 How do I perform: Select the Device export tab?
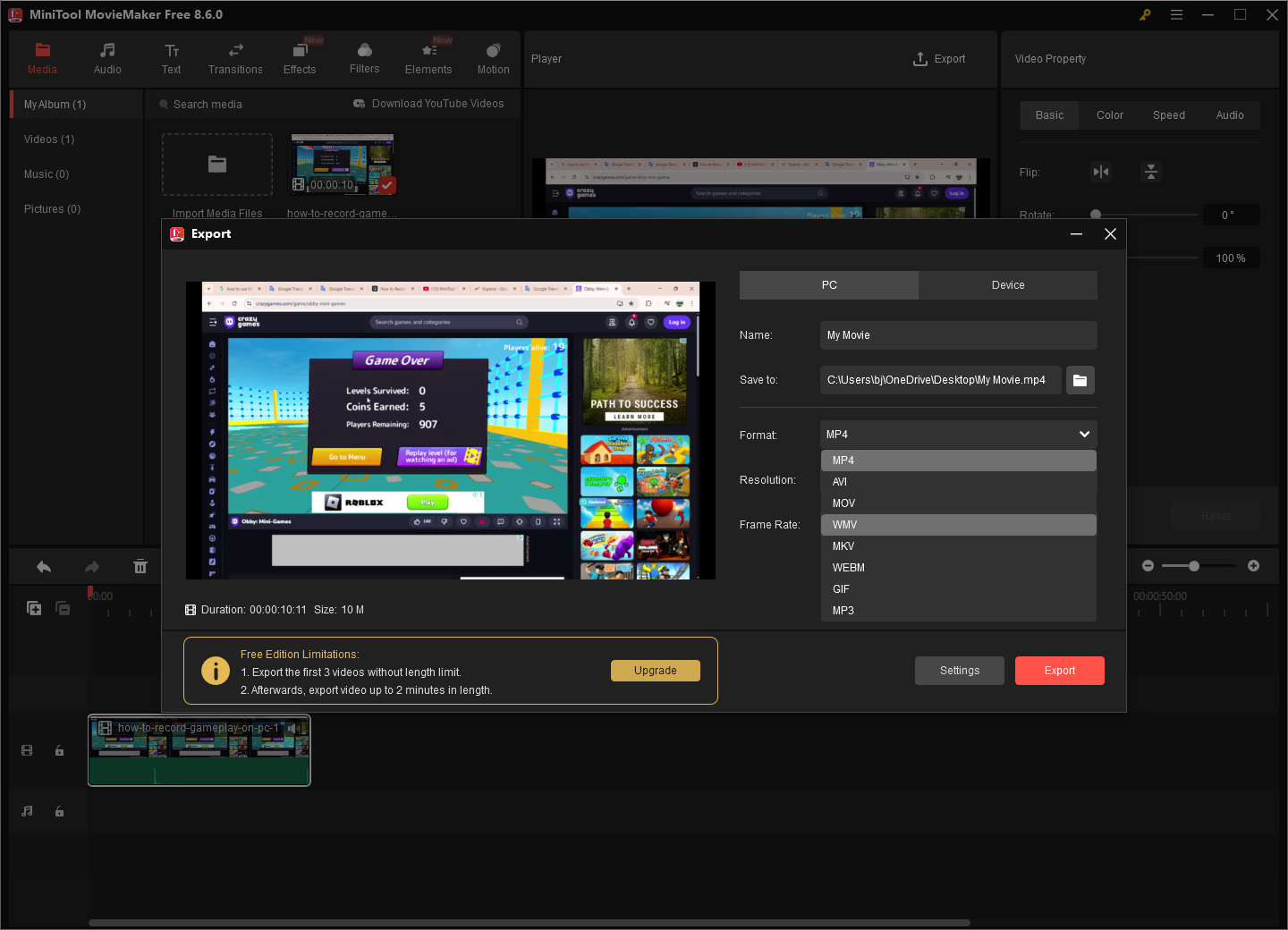(x=1008, y=285)
